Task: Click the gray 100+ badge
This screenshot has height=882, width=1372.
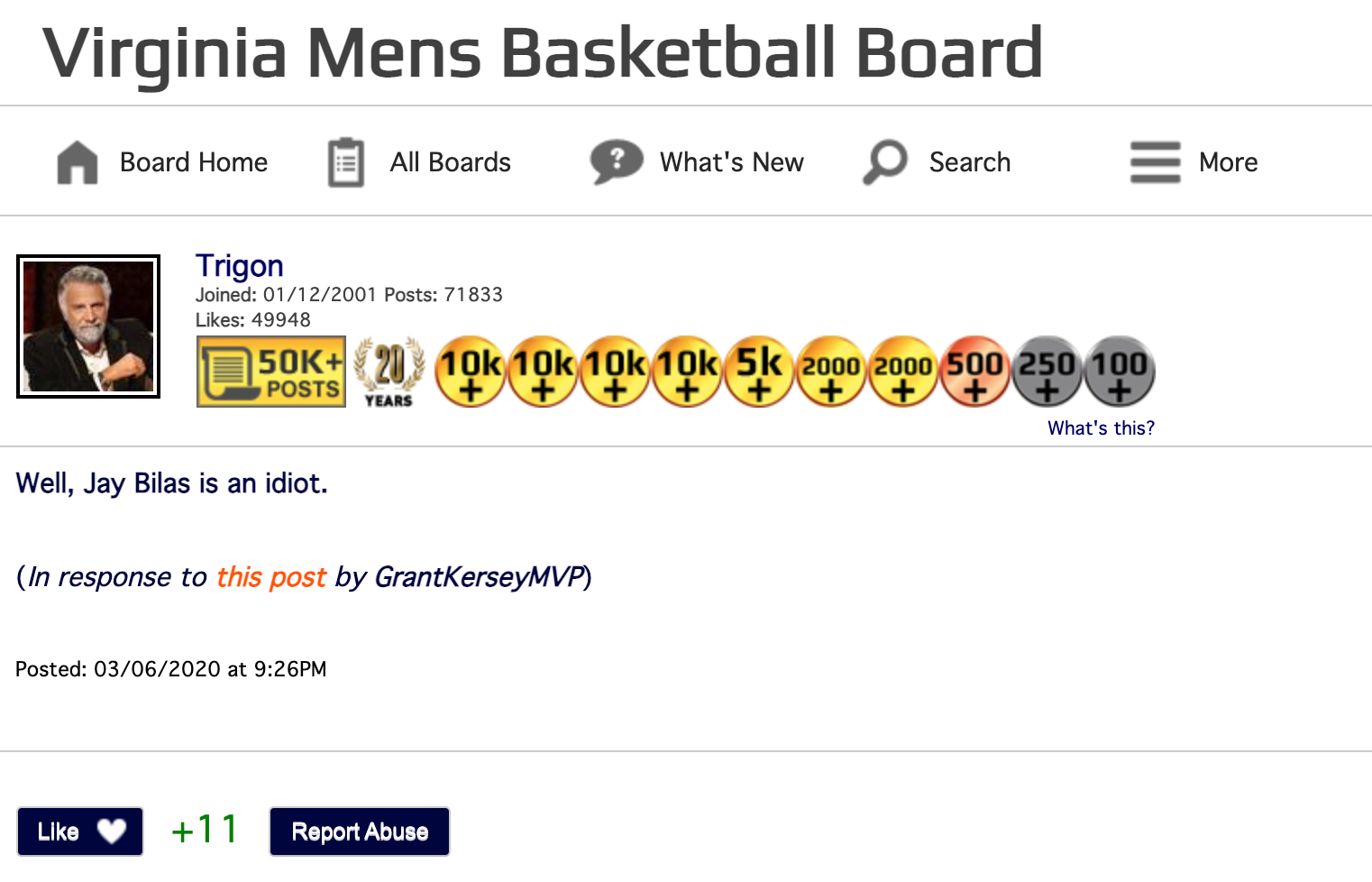Action: pos(1120,372)
